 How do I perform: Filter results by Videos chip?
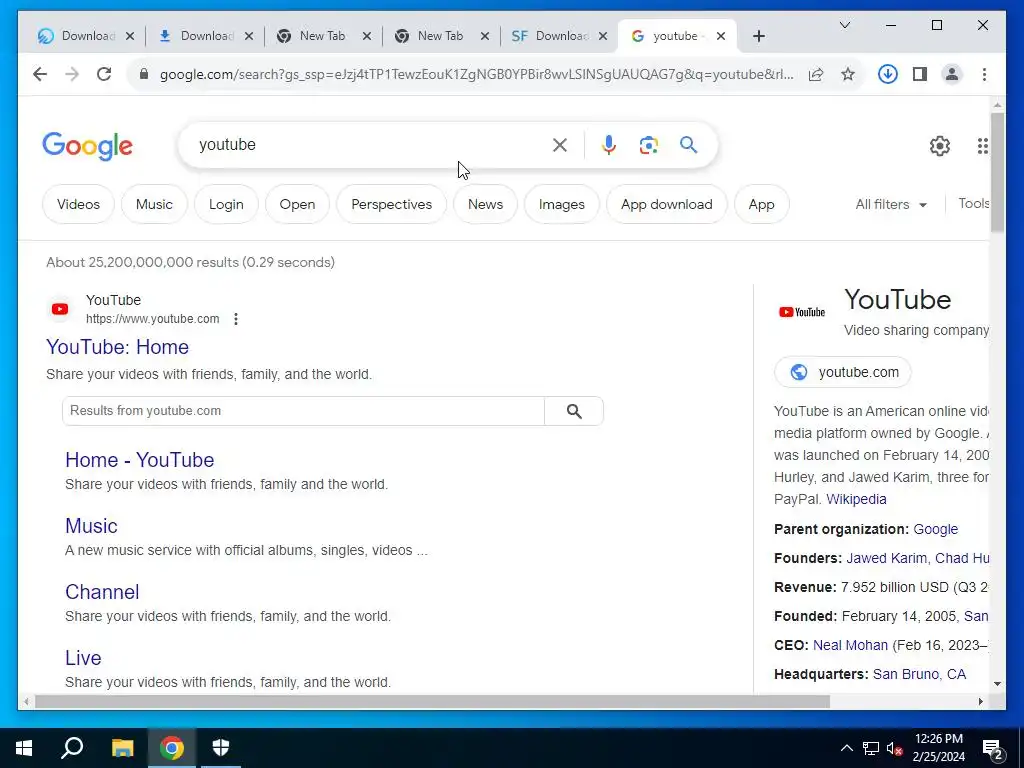[78, 204]
